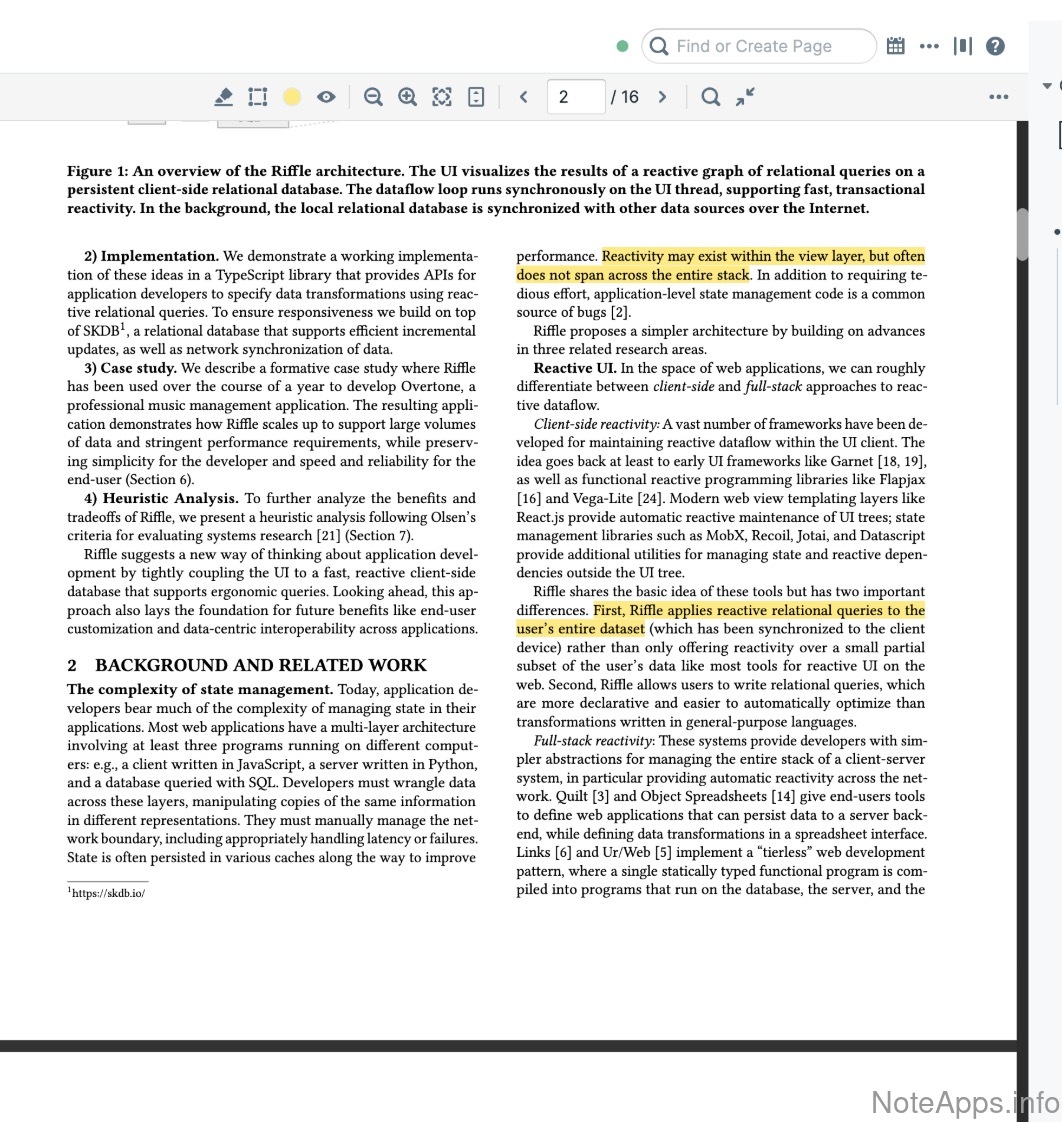Zoom in on the PDF
Screen dimensions: 1062x1122
407,97
